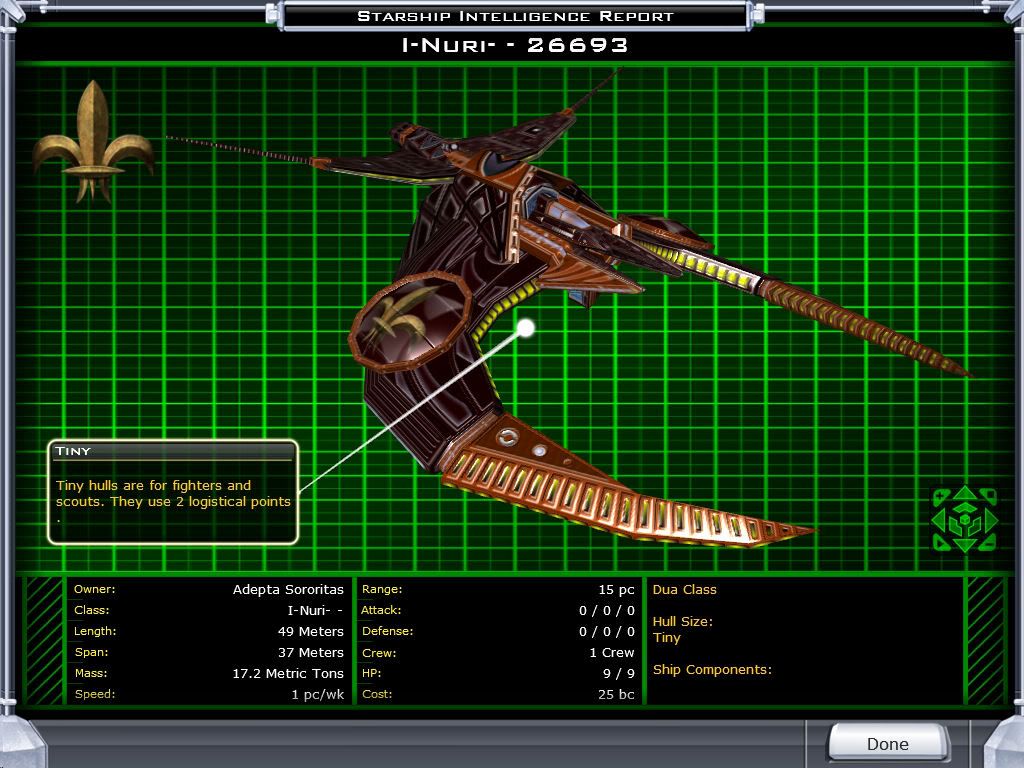Click the Defense value '0 / 0 / 0'
1024x768 pixels.
coord(607,632)
